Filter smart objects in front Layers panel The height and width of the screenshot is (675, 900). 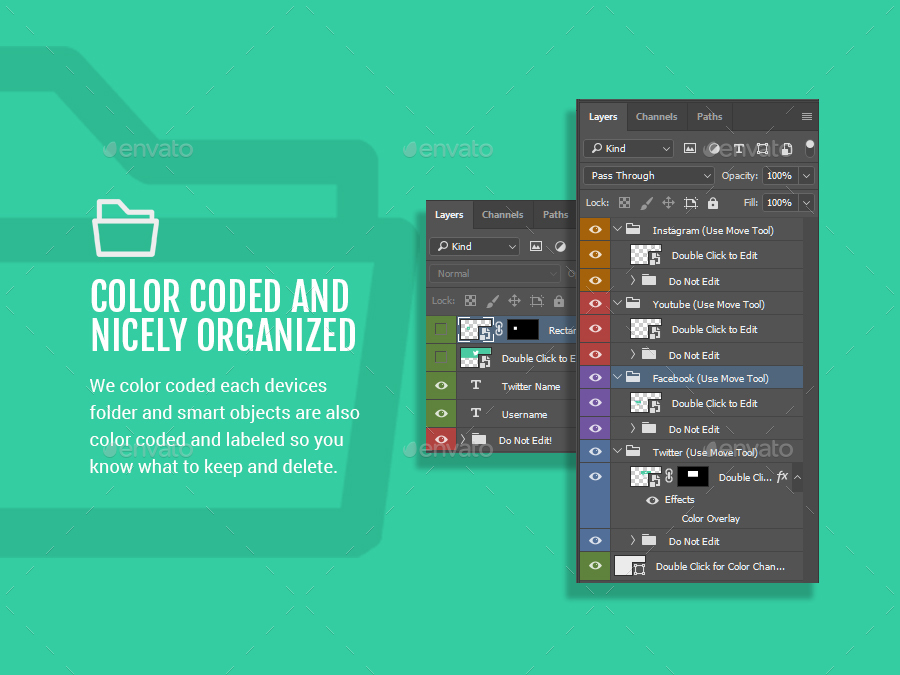click(x=786, y=149)
